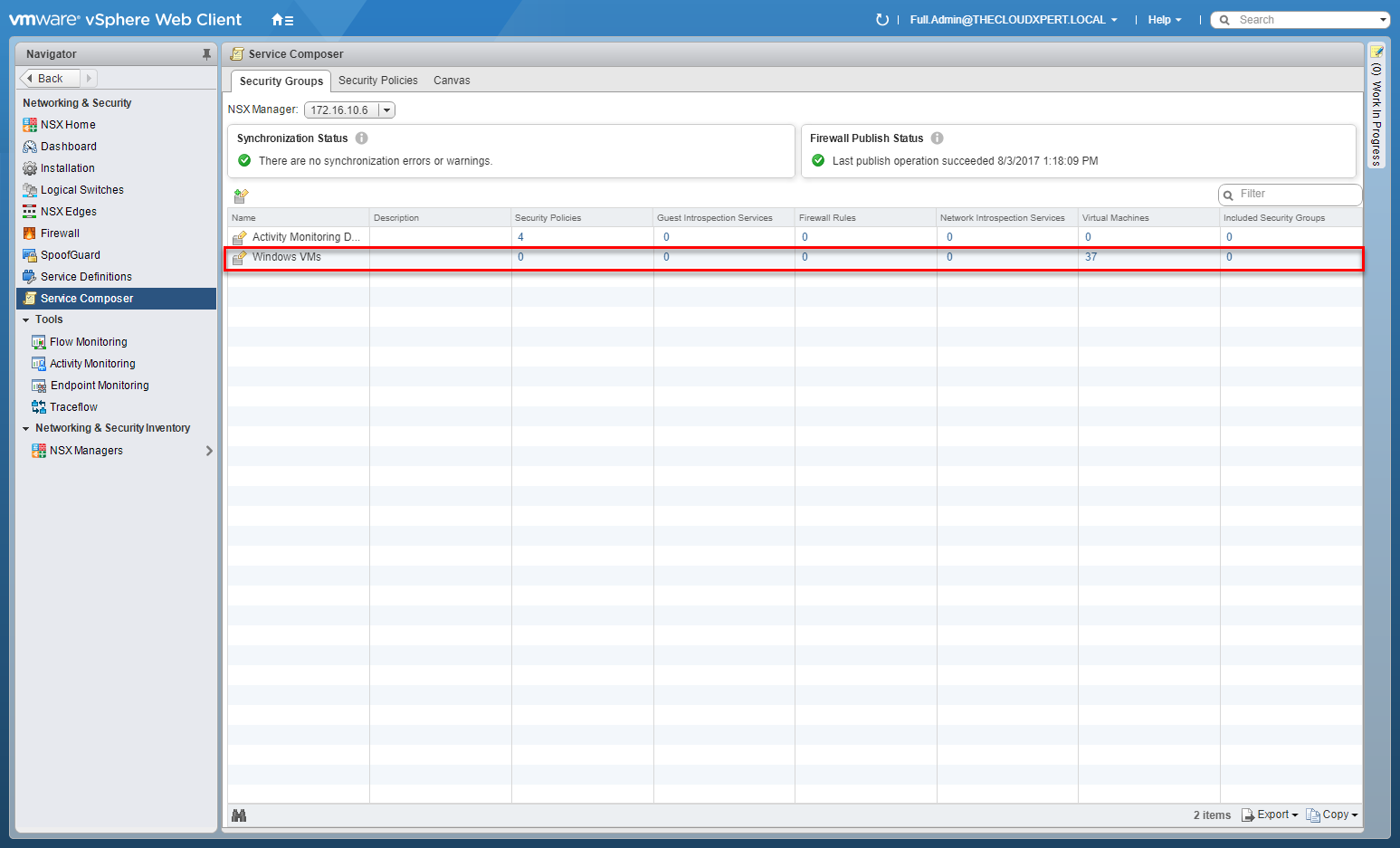Screen dimensions: 1400x848
Task: Click the binoculars find icon
Action: point(239,815)
